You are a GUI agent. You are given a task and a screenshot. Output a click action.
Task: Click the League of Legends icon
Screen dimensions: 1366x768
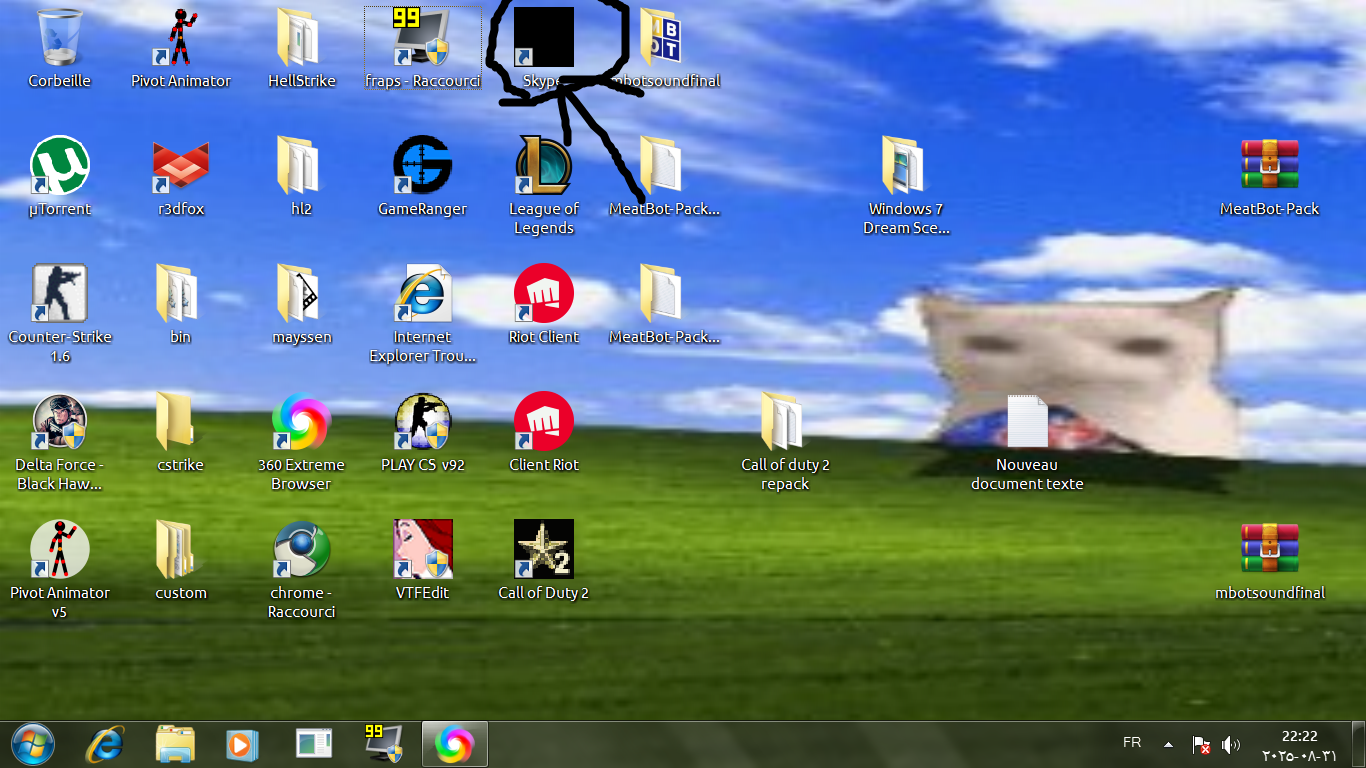point(543,166)
